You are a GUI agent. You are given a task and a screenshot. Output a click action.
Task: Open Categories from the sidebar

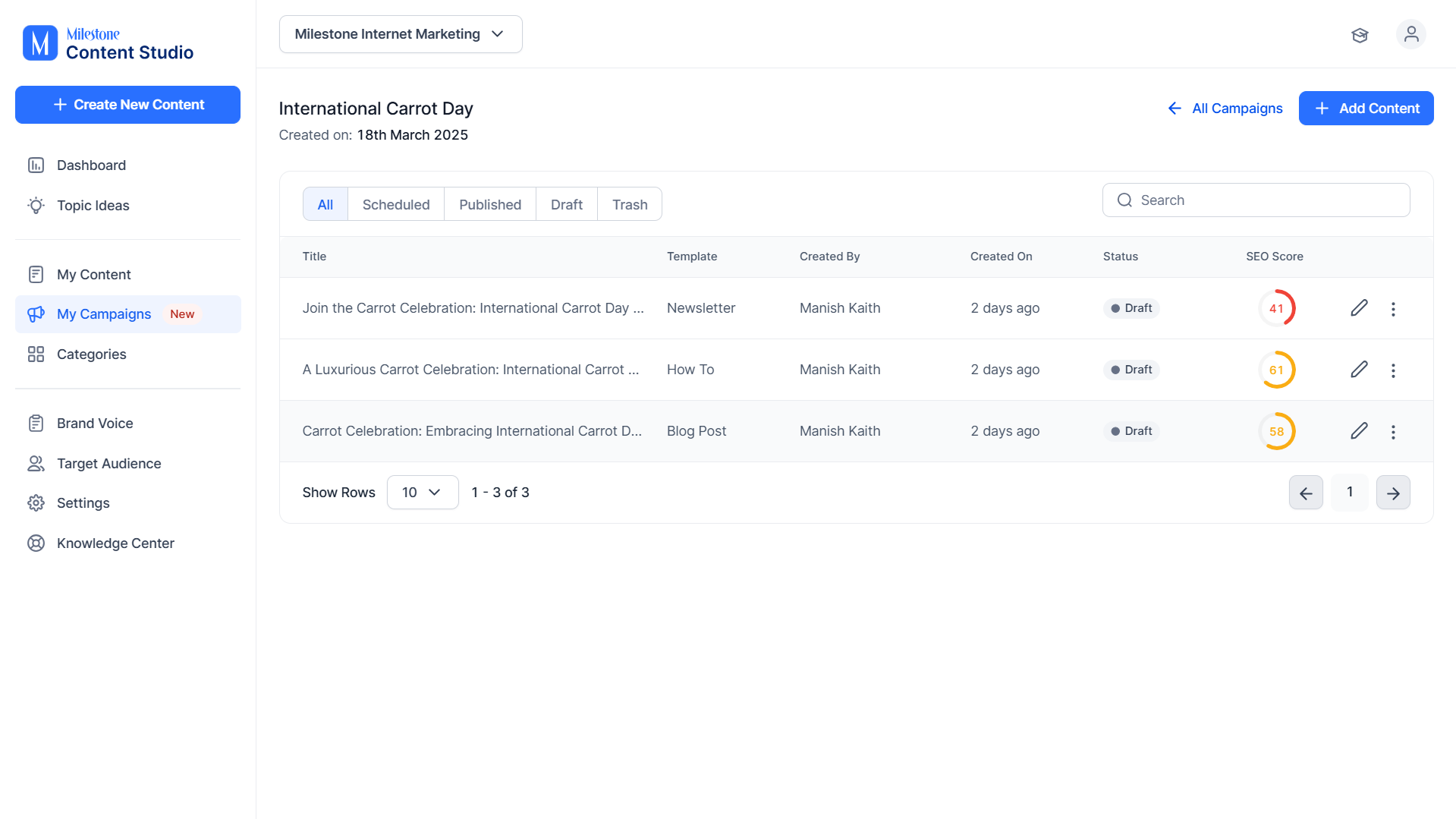(x=127, y=354)
